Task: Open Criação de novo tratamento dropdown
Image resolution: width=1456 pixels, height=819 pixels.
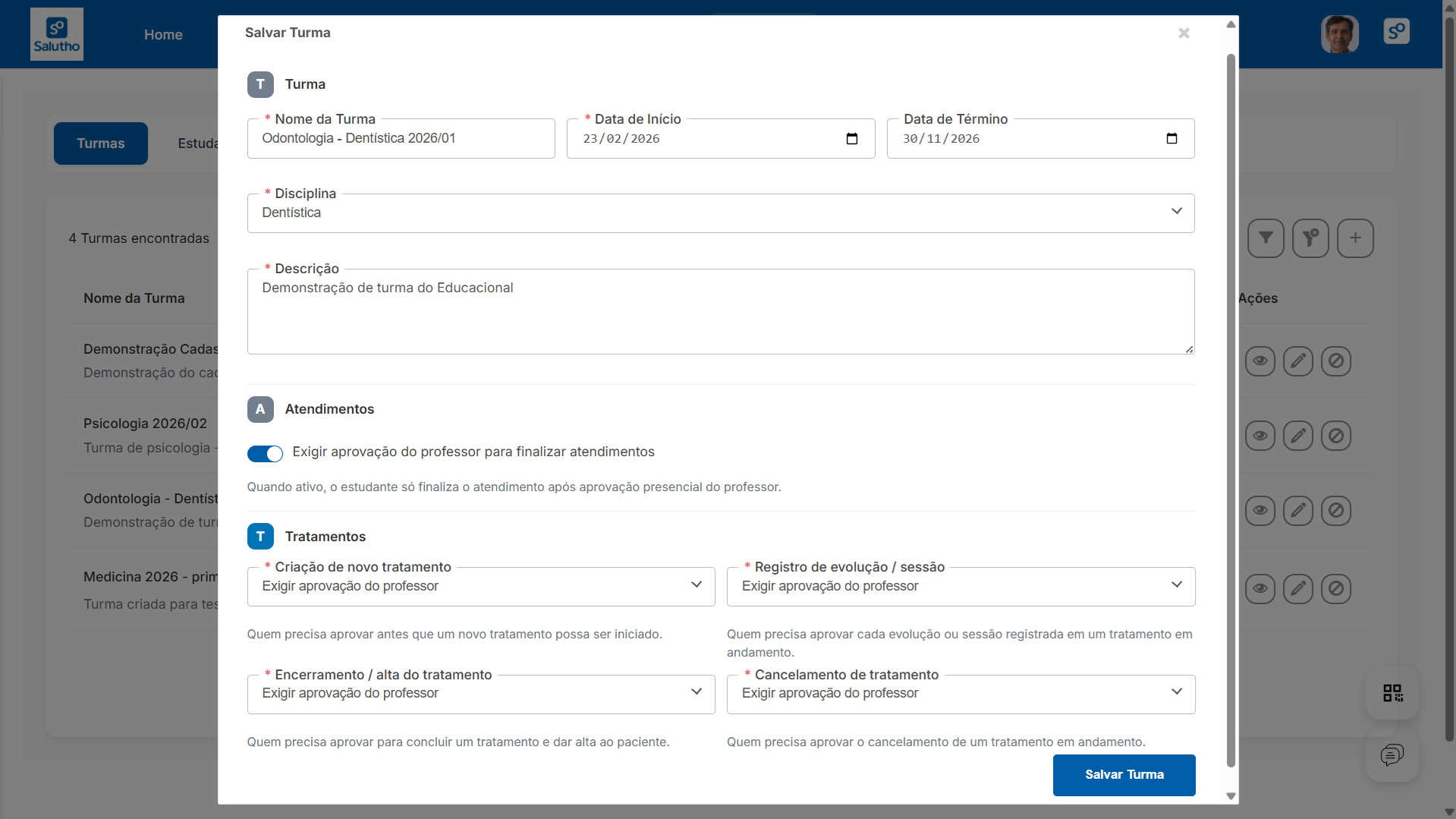Action: coord(481,587)
